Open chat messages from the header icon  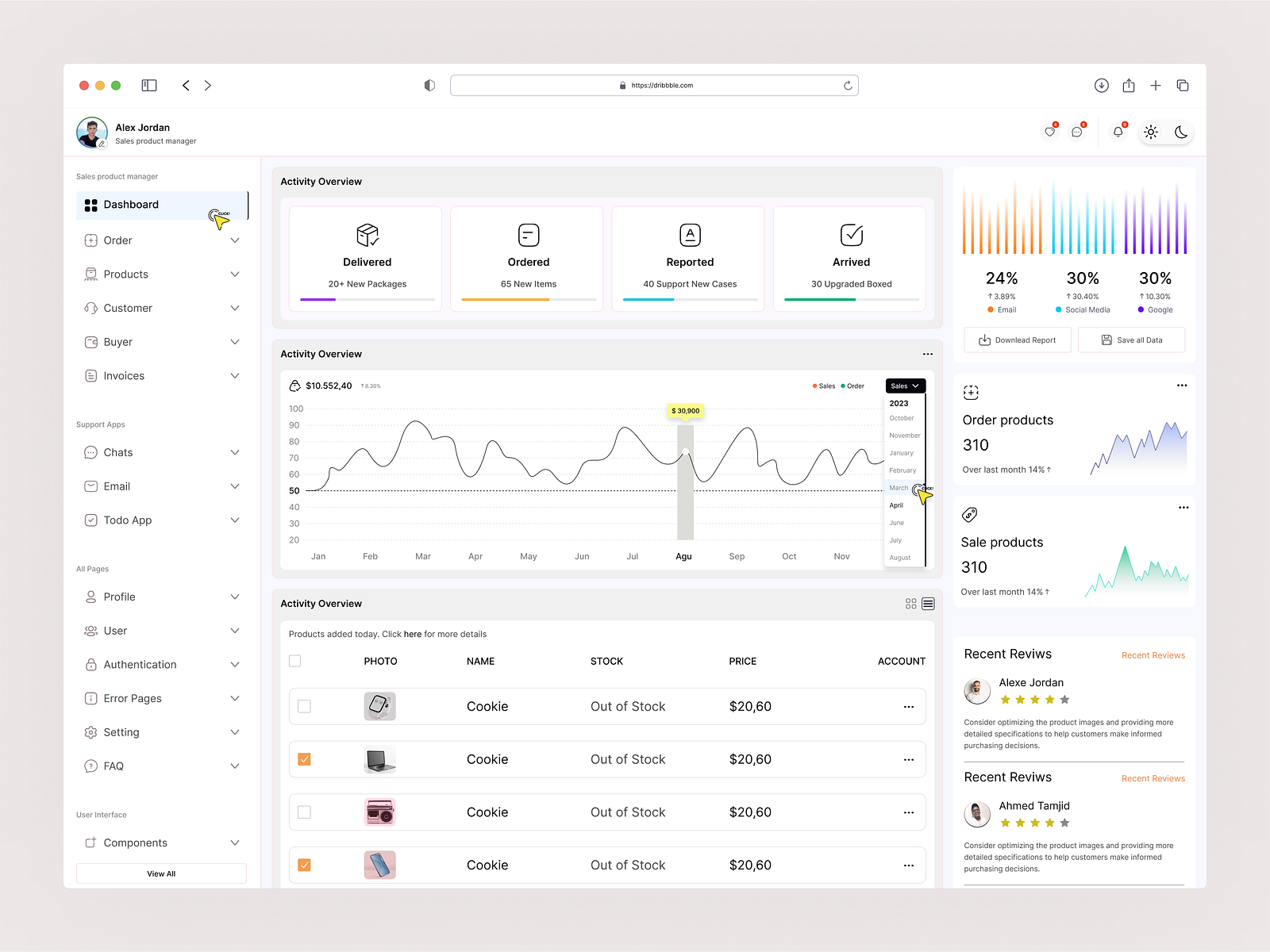1077,132
